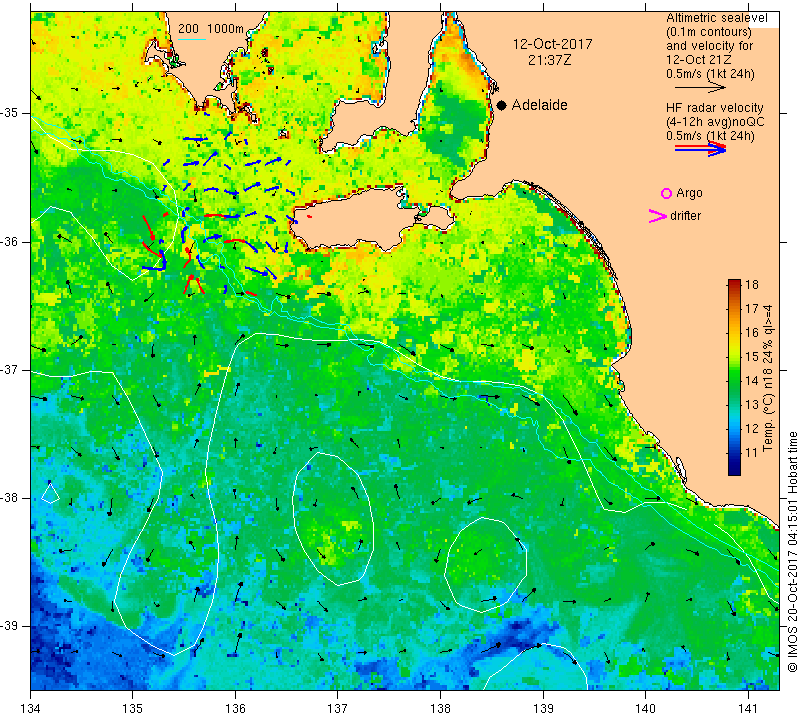Click the altimetric legend '0.5m/s (1kt 24h)' text
Image resolution: width=800 pixels, height=720 pixels.
(x=710, y=73)
